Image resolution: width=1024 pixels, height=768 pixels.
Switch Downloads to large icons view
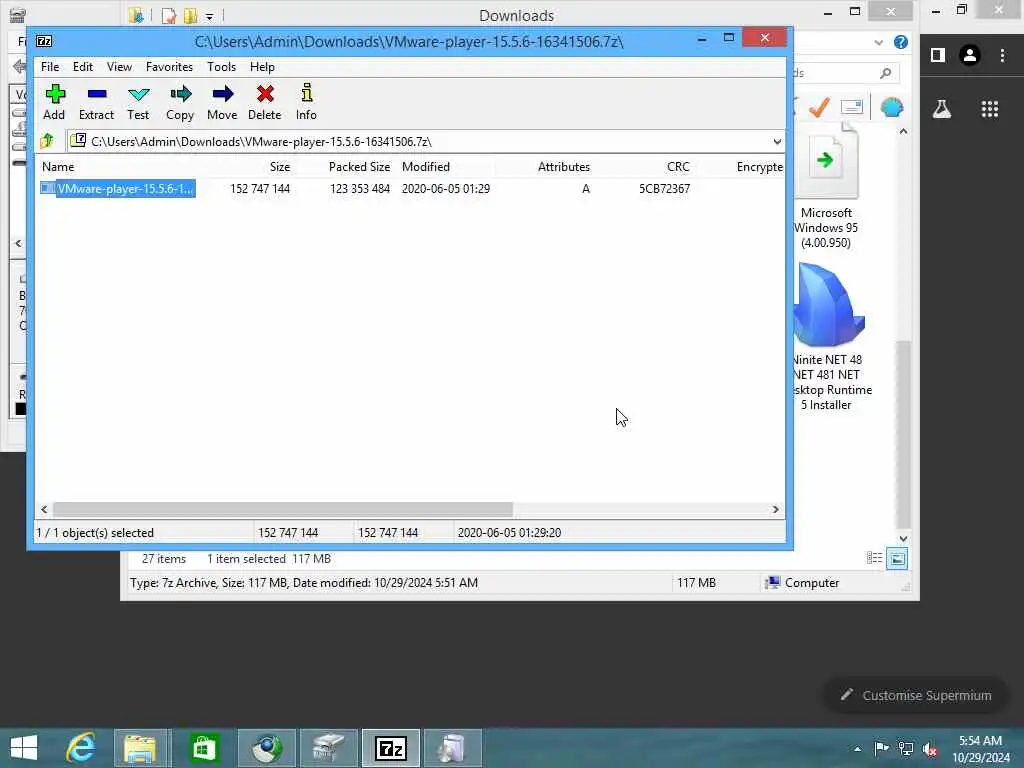(x=897, y=558)
